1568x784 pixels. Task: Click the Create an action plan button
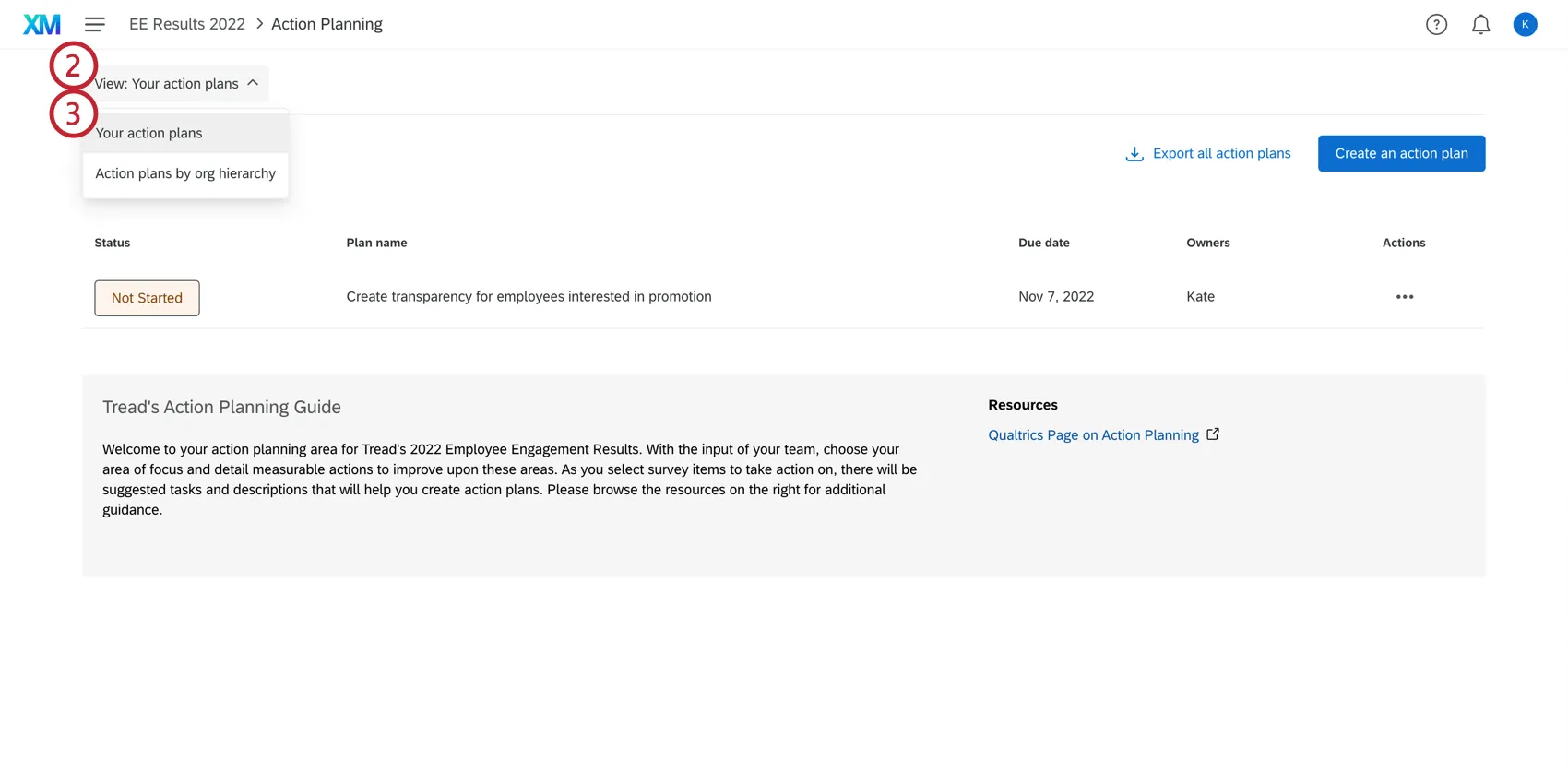click(1400, 154)
